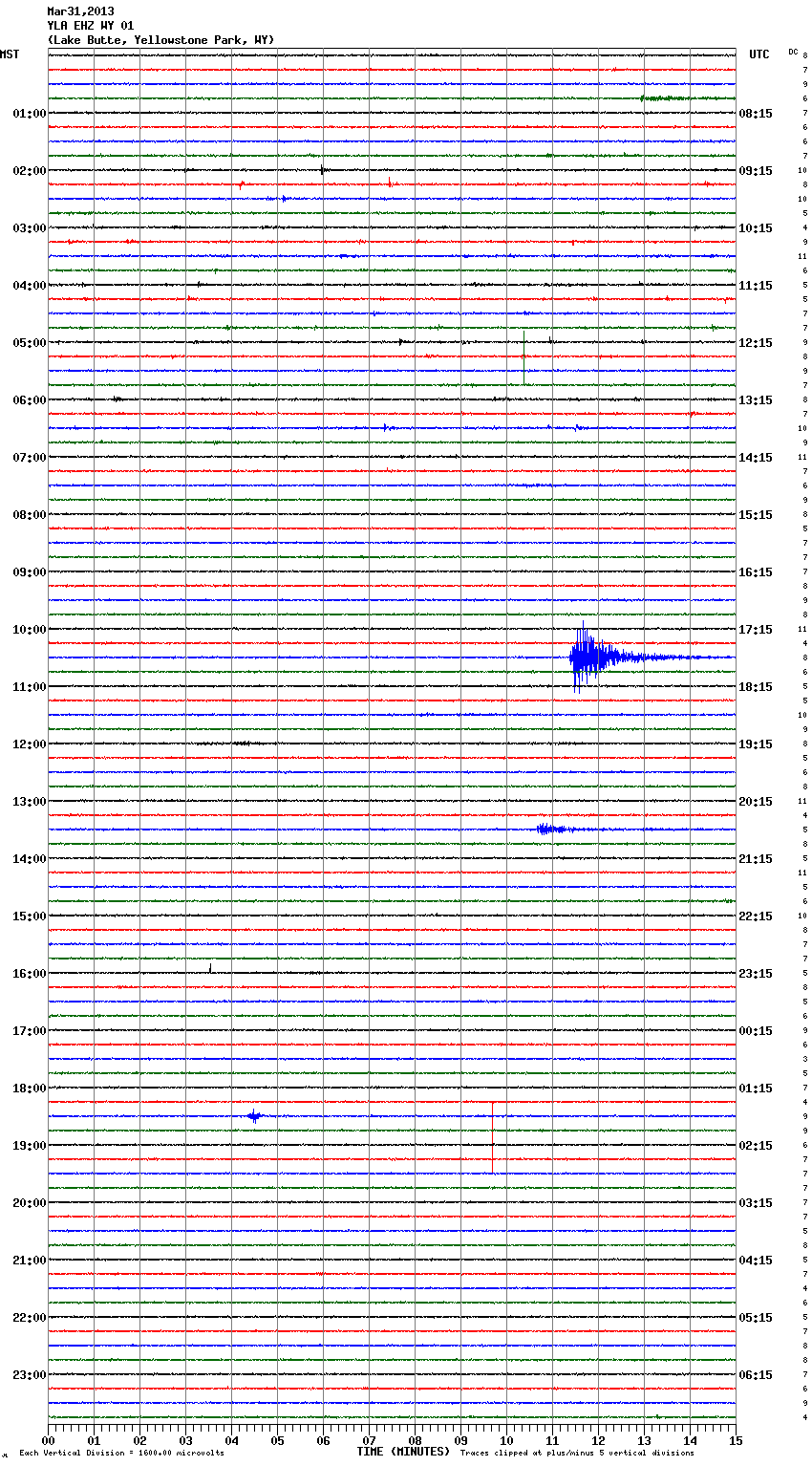Click the '18:15' UTC time label
812x1466 pixels.
pos(756,687)
